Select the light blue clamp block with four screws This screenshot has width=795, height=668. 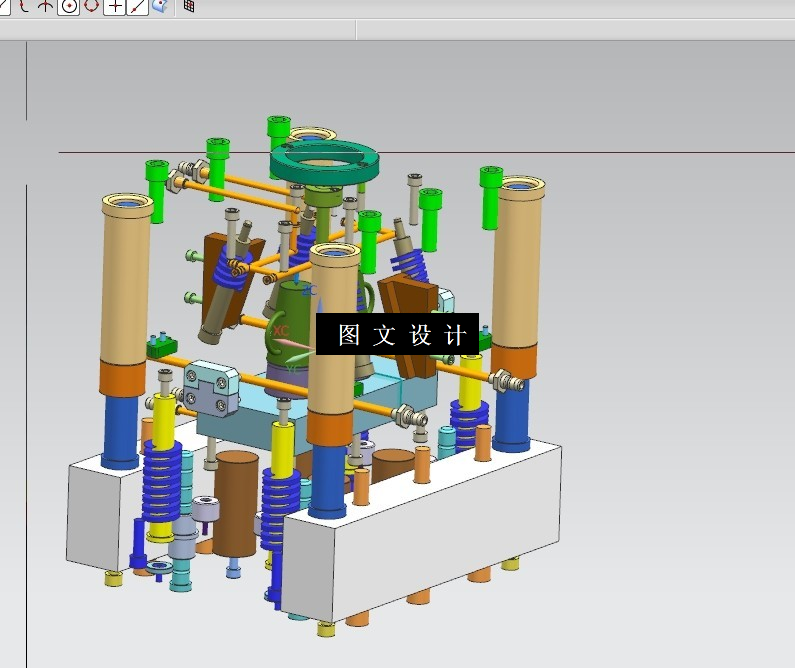211,388
